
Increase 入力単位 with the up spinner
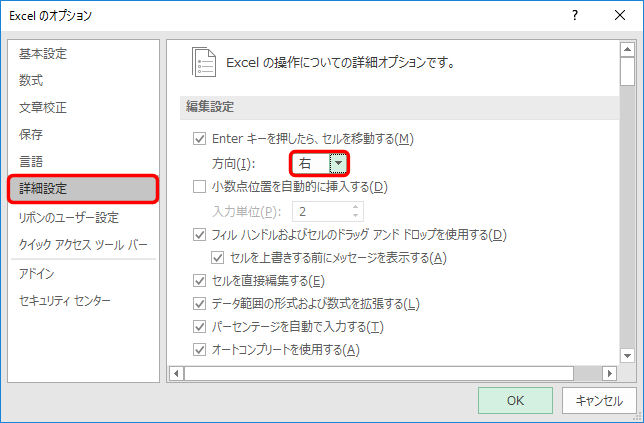(x=356, y=207)
